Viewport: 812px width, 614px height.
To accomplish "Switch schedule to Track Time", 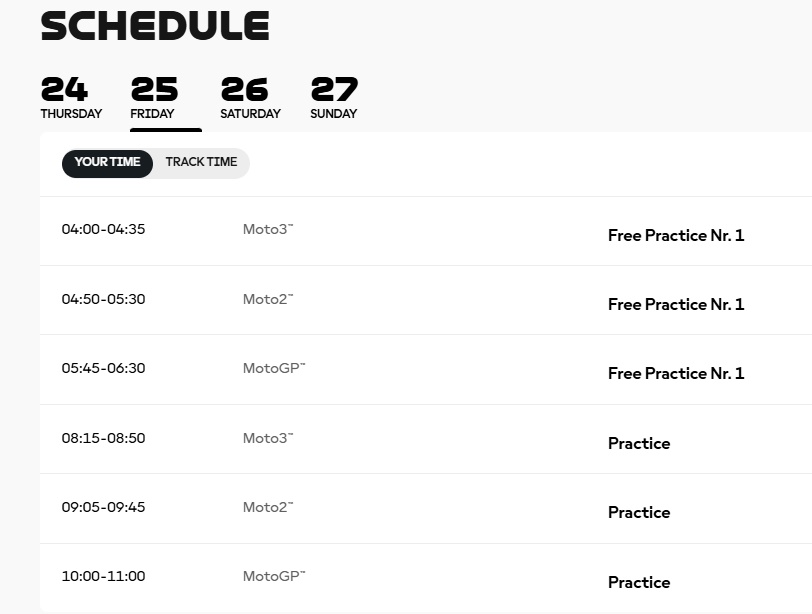I will pos(201,163).
